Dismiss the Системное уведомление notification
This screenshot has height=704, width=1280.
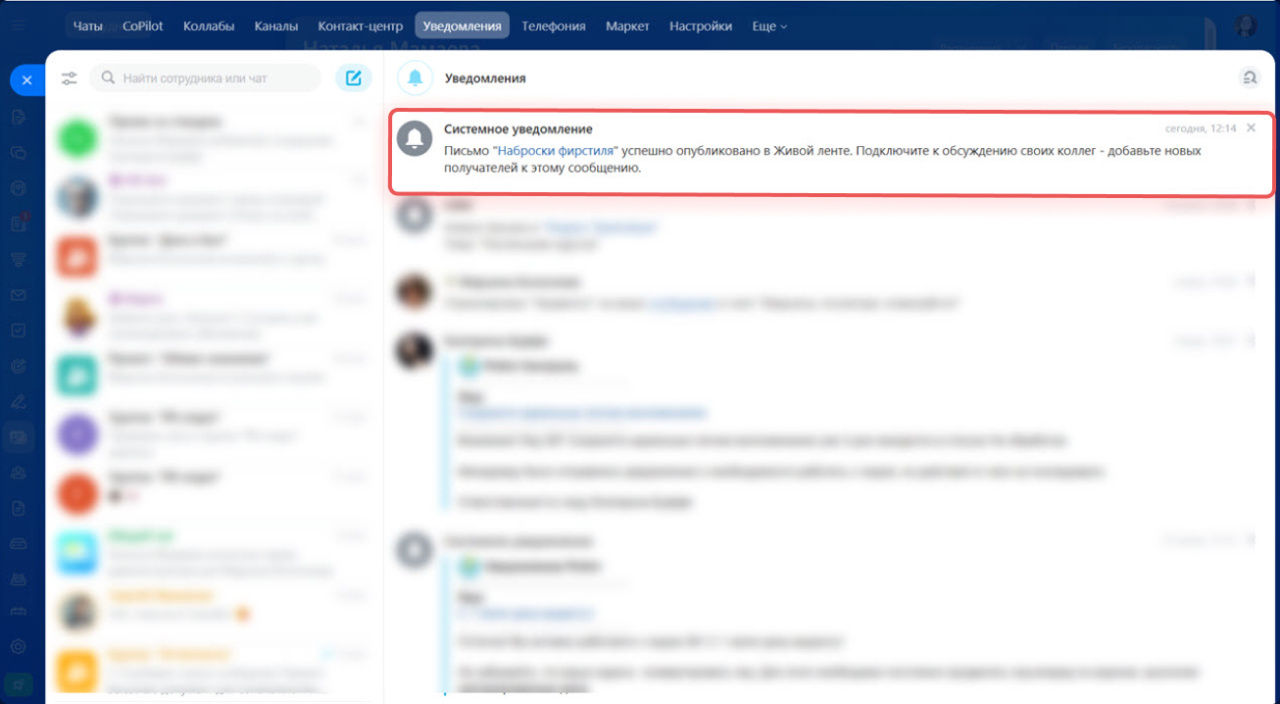coord(1251,128)
